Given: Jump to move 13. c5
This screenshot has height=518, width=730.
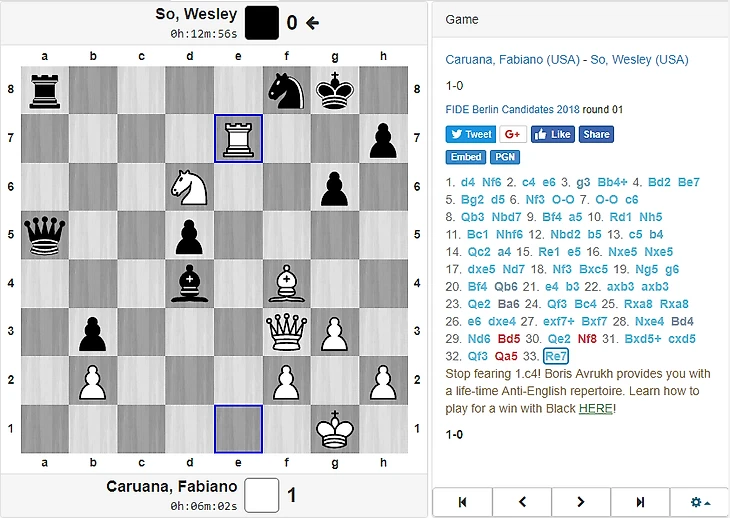Looking at the screenshot, I should (x=635, y=234).
